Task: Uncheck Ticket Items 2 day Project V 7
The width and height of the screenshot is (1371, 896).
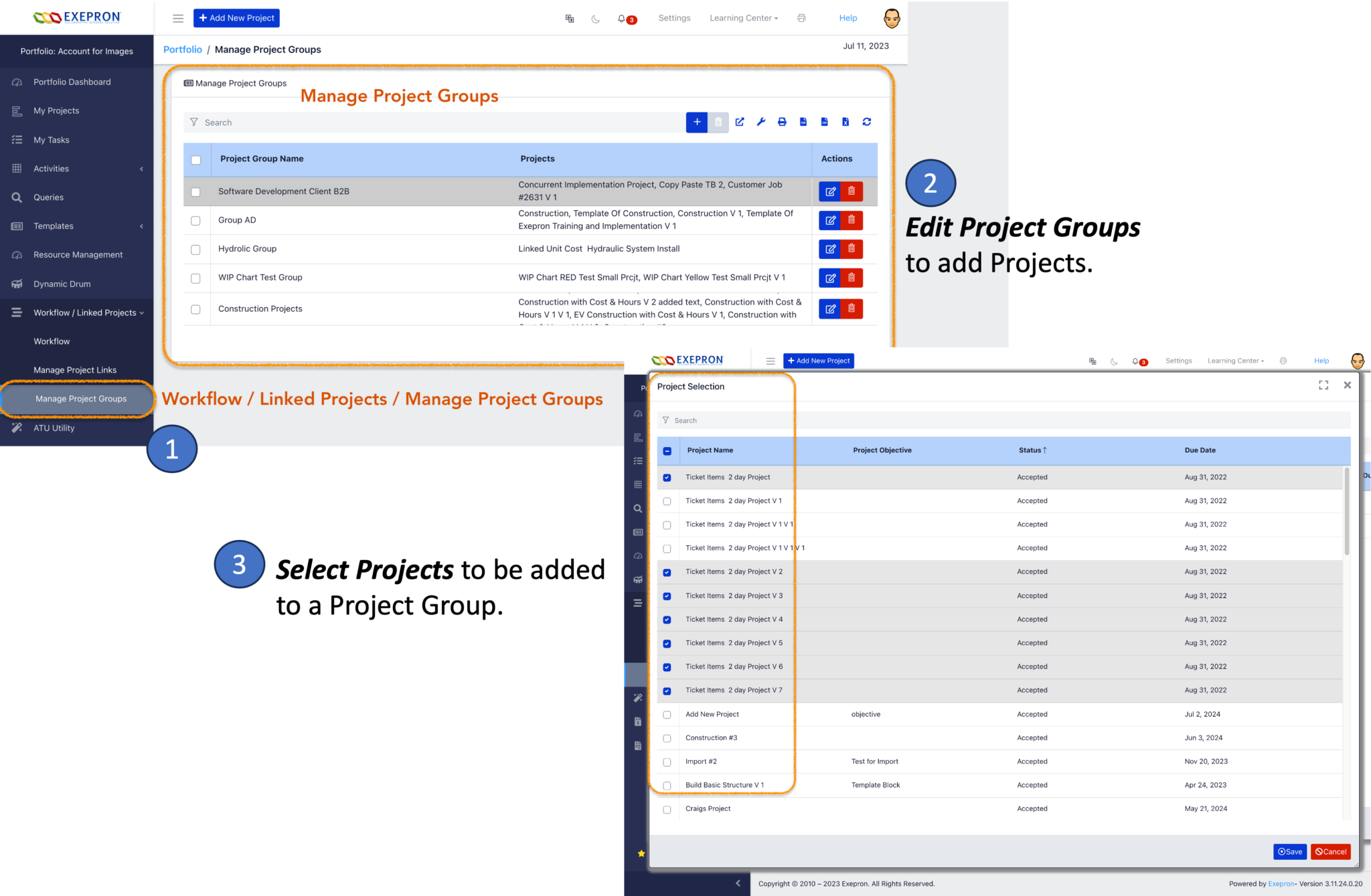Action: click(667, 691)
